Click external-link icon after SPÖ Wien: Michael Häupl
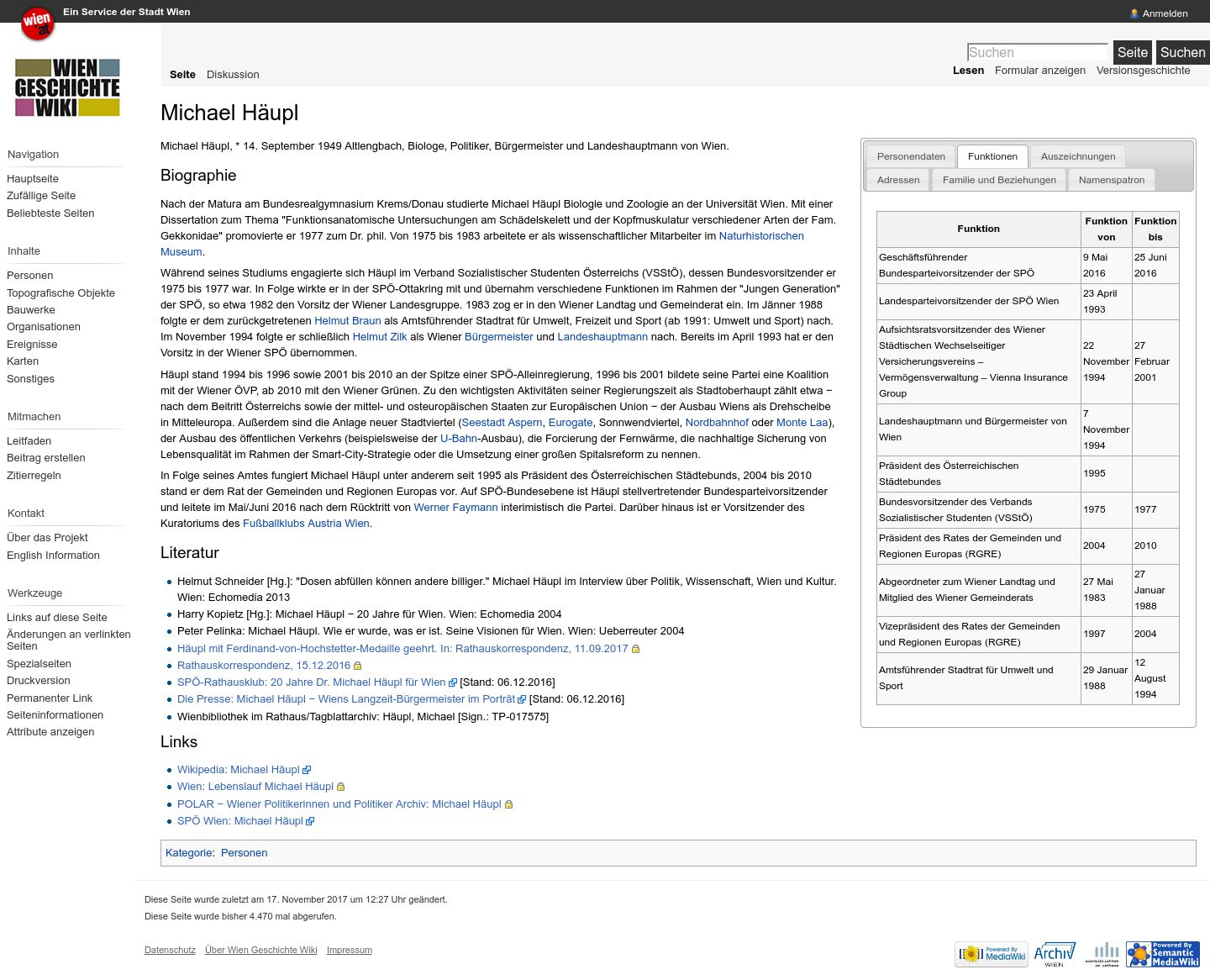 (310, 821)
